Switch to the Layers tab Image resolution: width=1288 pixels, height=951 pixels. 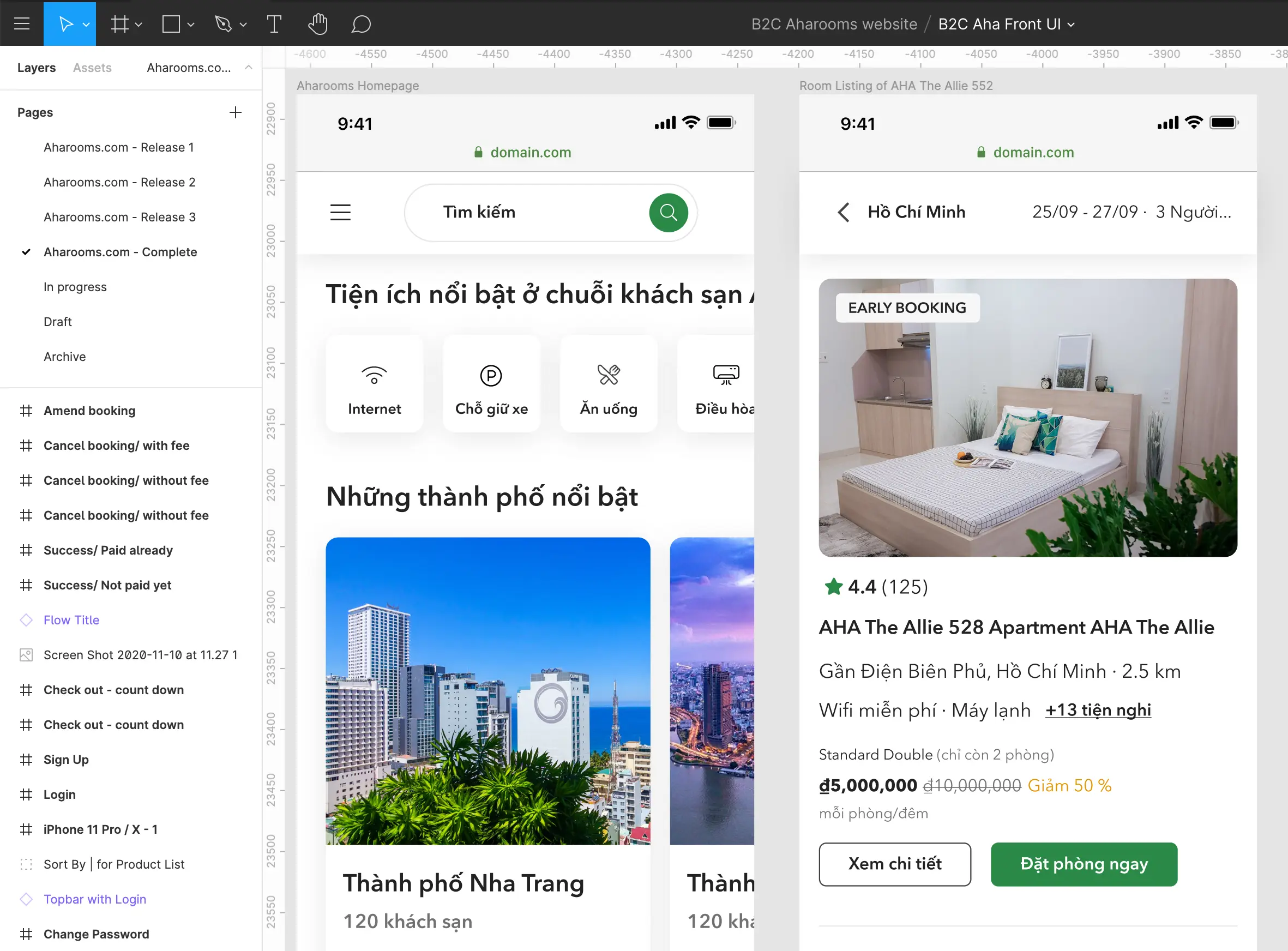pyautogui.click(x=36, y=68)
